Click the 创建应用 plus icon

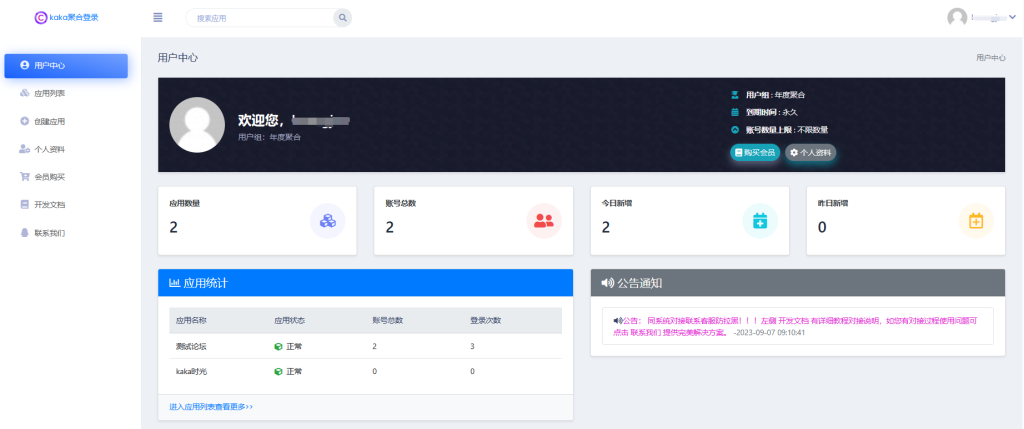pos(24,121)
